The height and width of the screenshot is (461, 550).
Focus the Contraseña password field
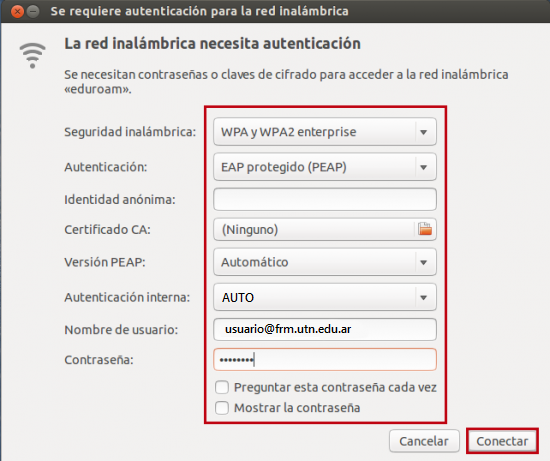coord(325,360)
